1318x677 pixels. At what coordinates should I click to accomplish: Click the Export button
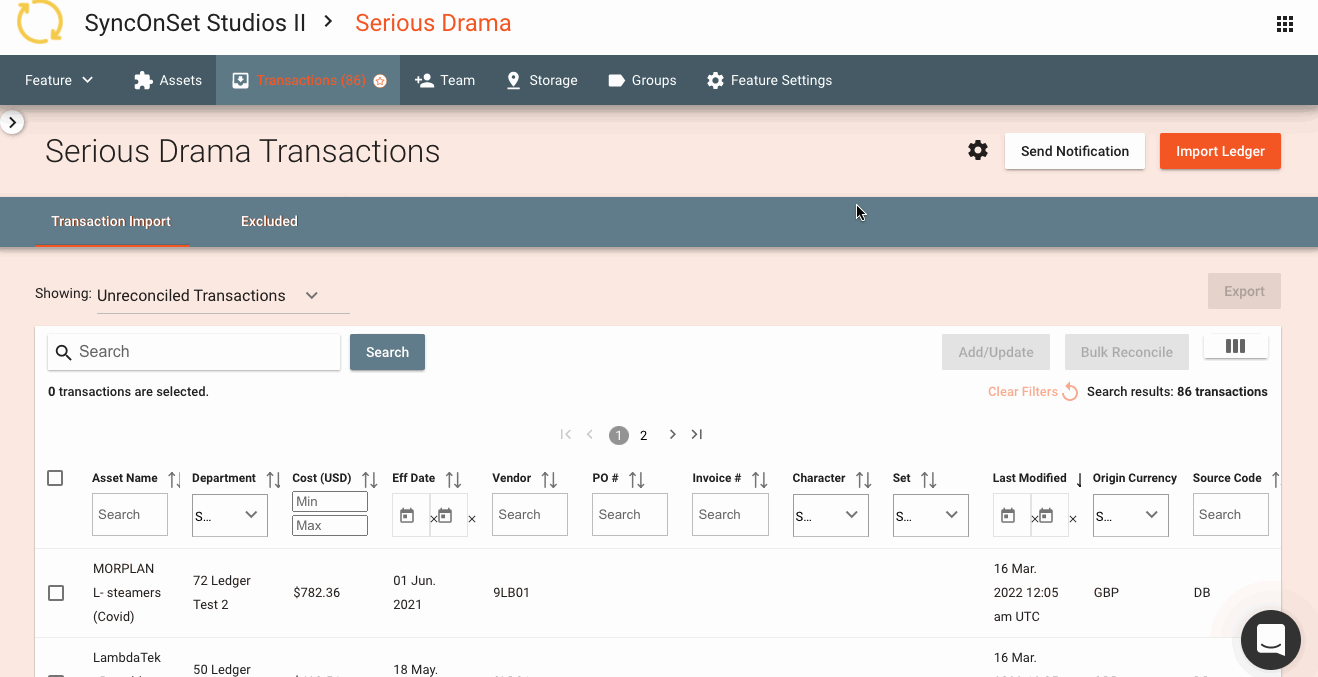pos(1244,291)
